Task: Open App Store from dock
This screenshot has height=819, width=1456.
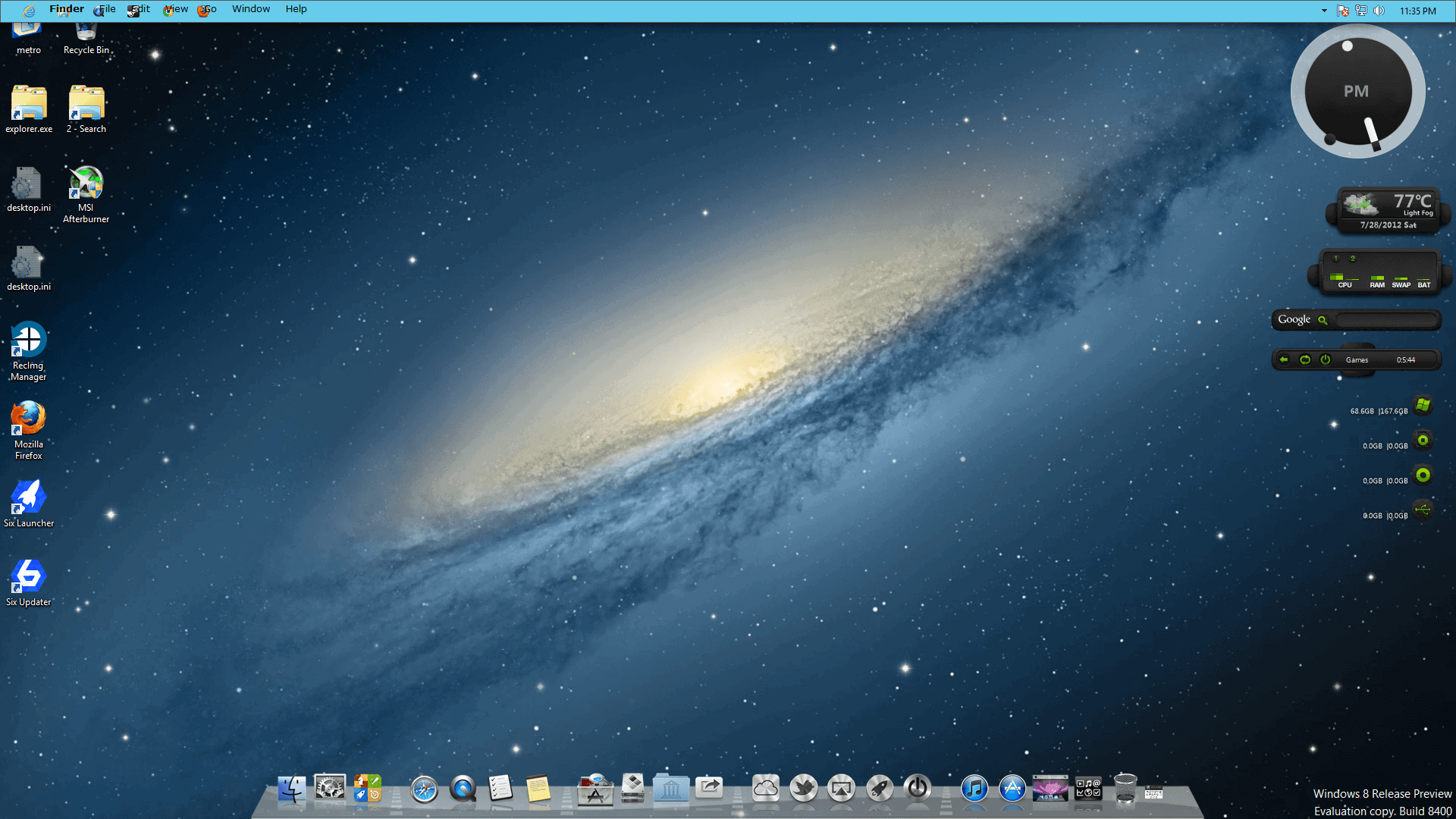Action: pos(1012,789)
